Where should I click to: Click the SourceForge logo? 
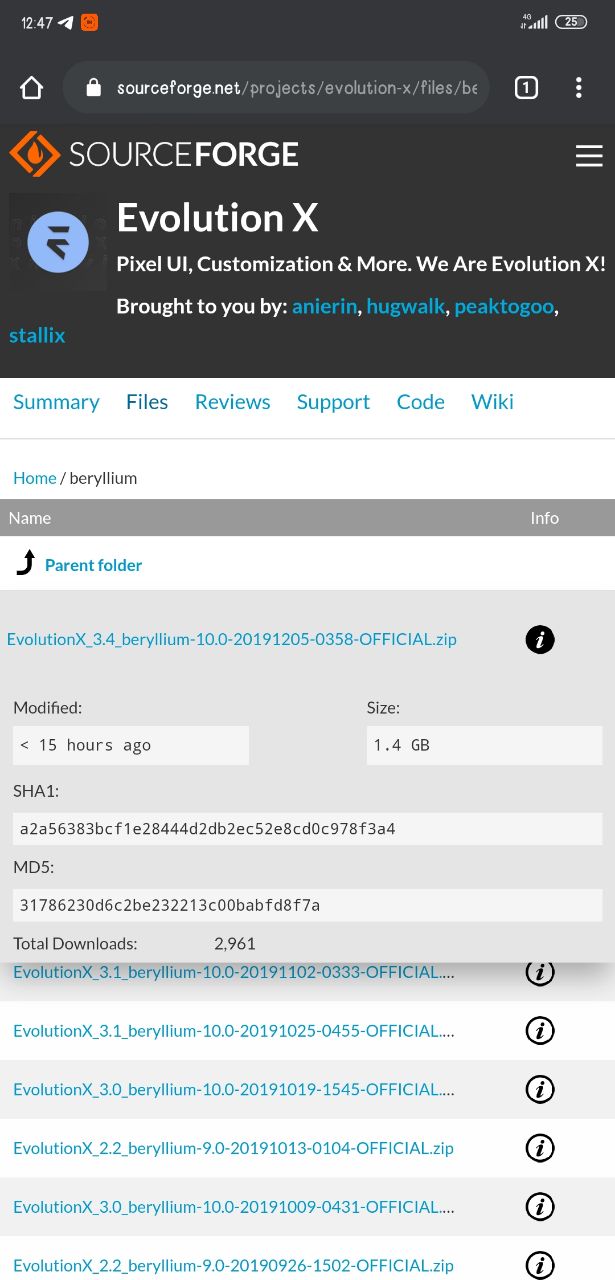tap(154, 154)
